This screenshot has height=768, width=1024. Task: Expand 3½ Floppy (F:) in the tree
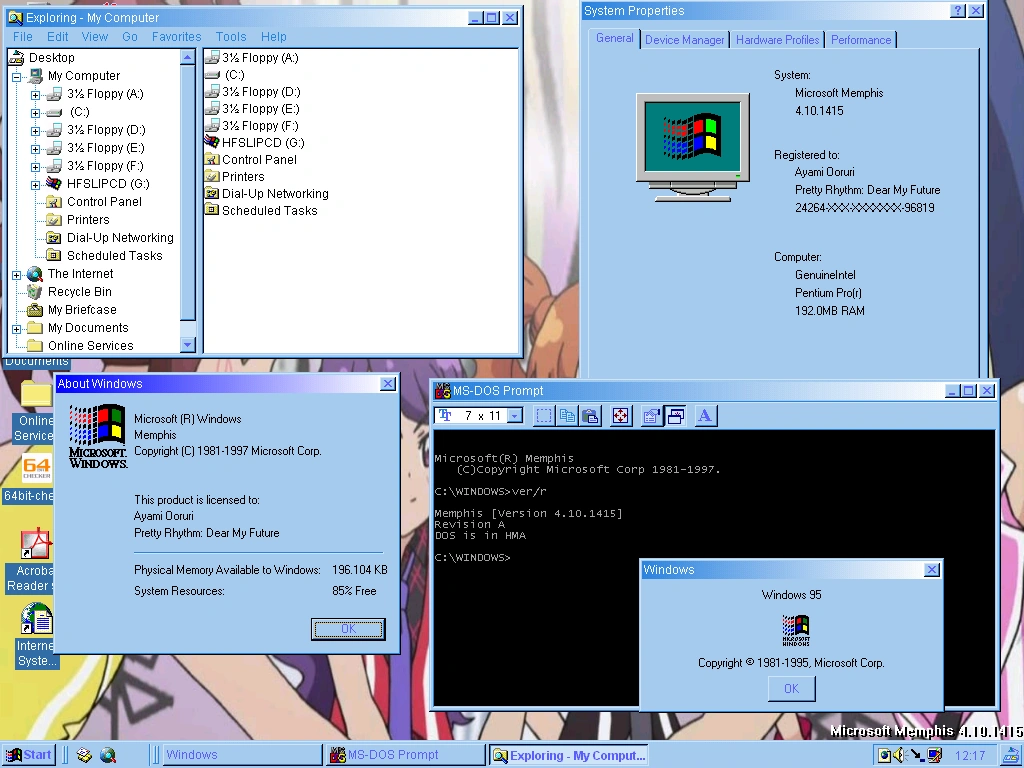(x=35, y=167)
